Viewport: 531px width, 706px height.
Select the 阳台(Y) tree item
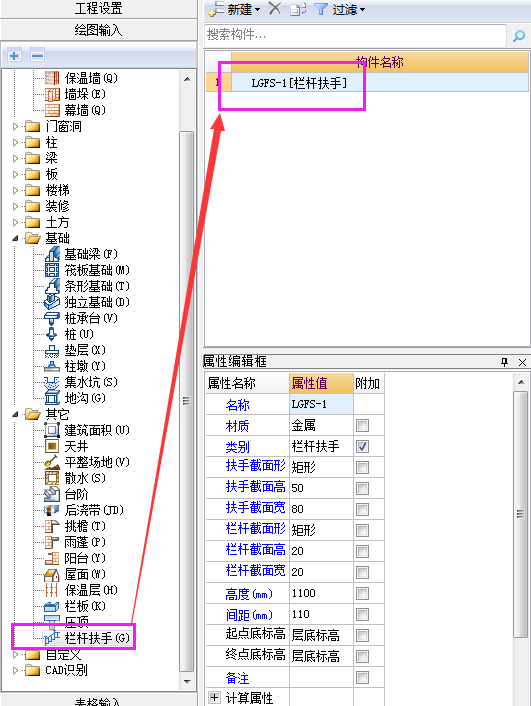[75, 558]
